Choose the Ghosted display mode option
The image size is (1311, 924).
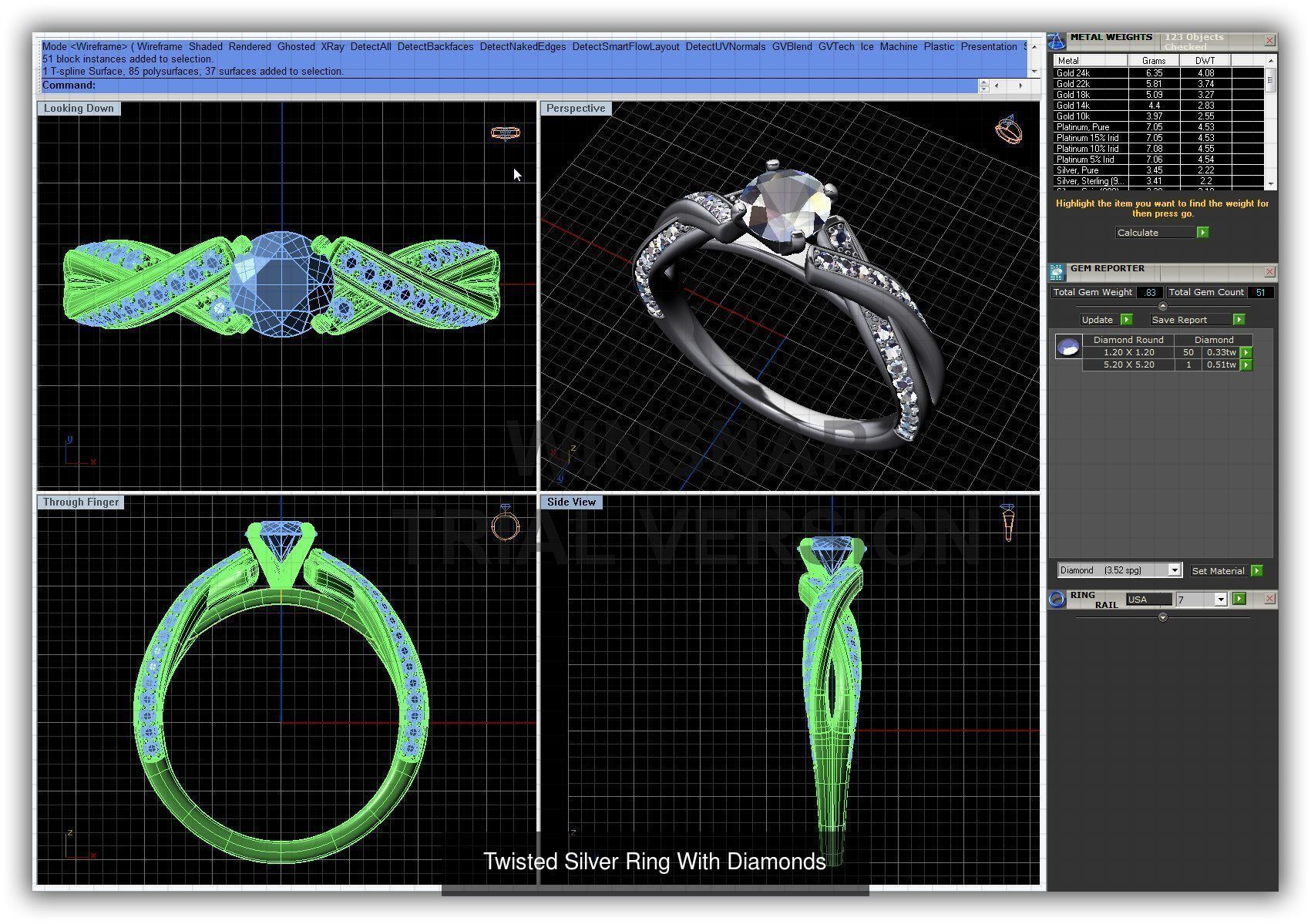(x=296, y=47)
